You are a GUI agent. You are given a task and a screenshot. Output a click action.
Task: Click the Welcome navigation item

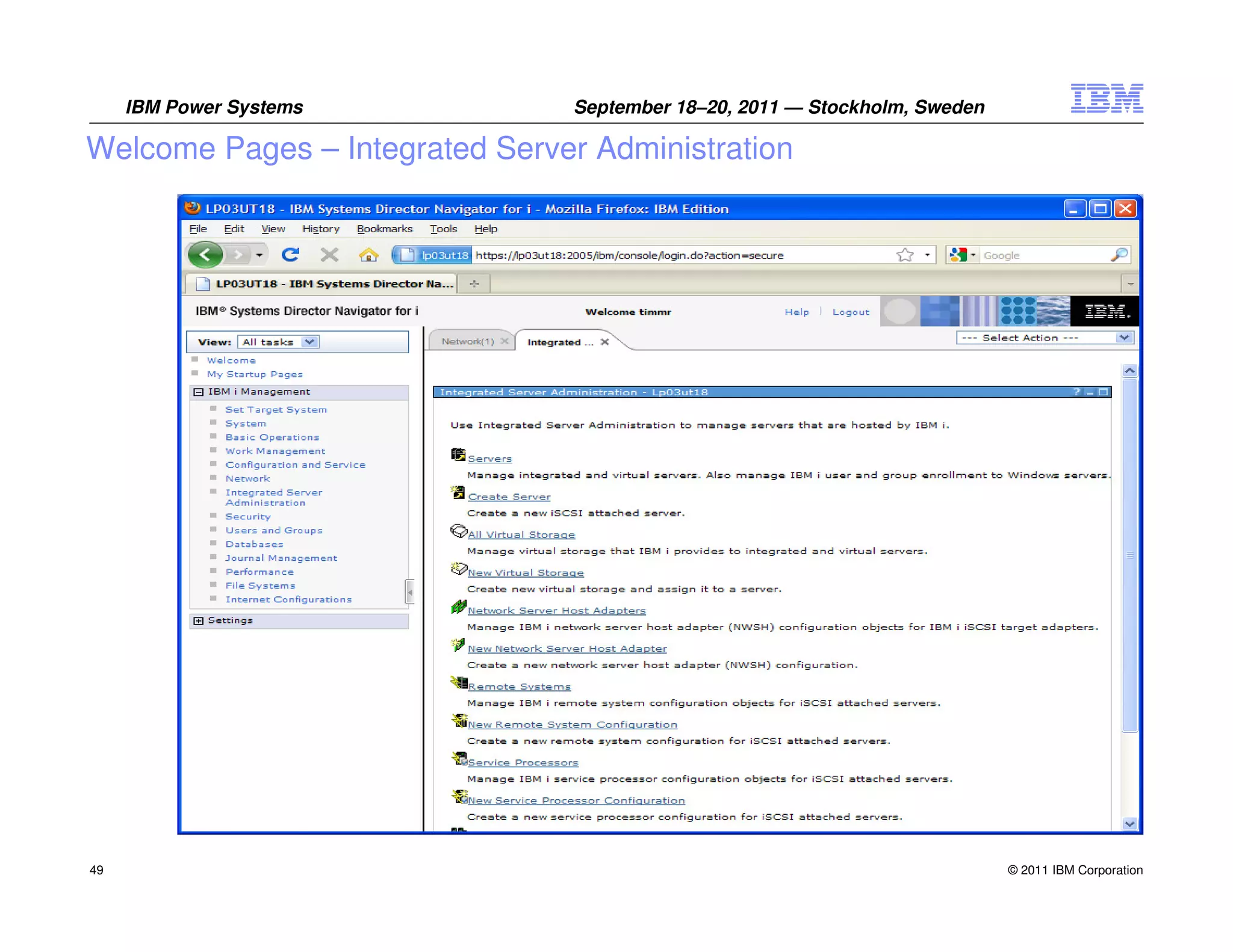pyautogui.click(x=231, y=360)
